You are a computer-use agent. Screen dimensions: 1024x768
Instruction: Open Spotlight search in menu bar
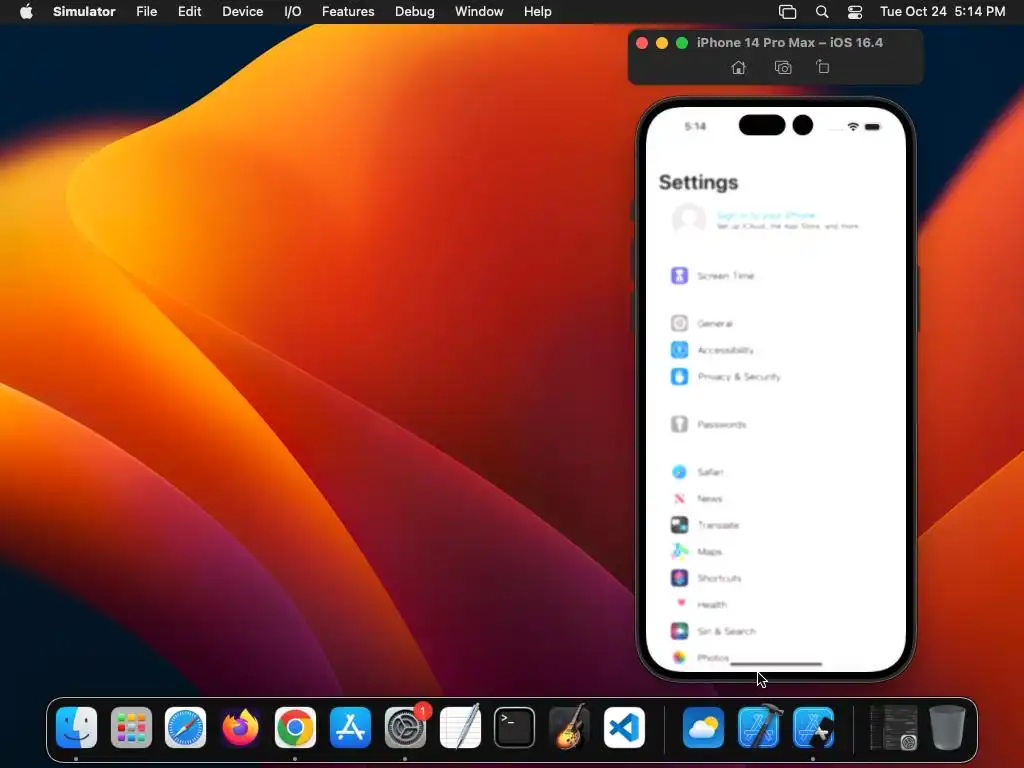tap(822, 11)
